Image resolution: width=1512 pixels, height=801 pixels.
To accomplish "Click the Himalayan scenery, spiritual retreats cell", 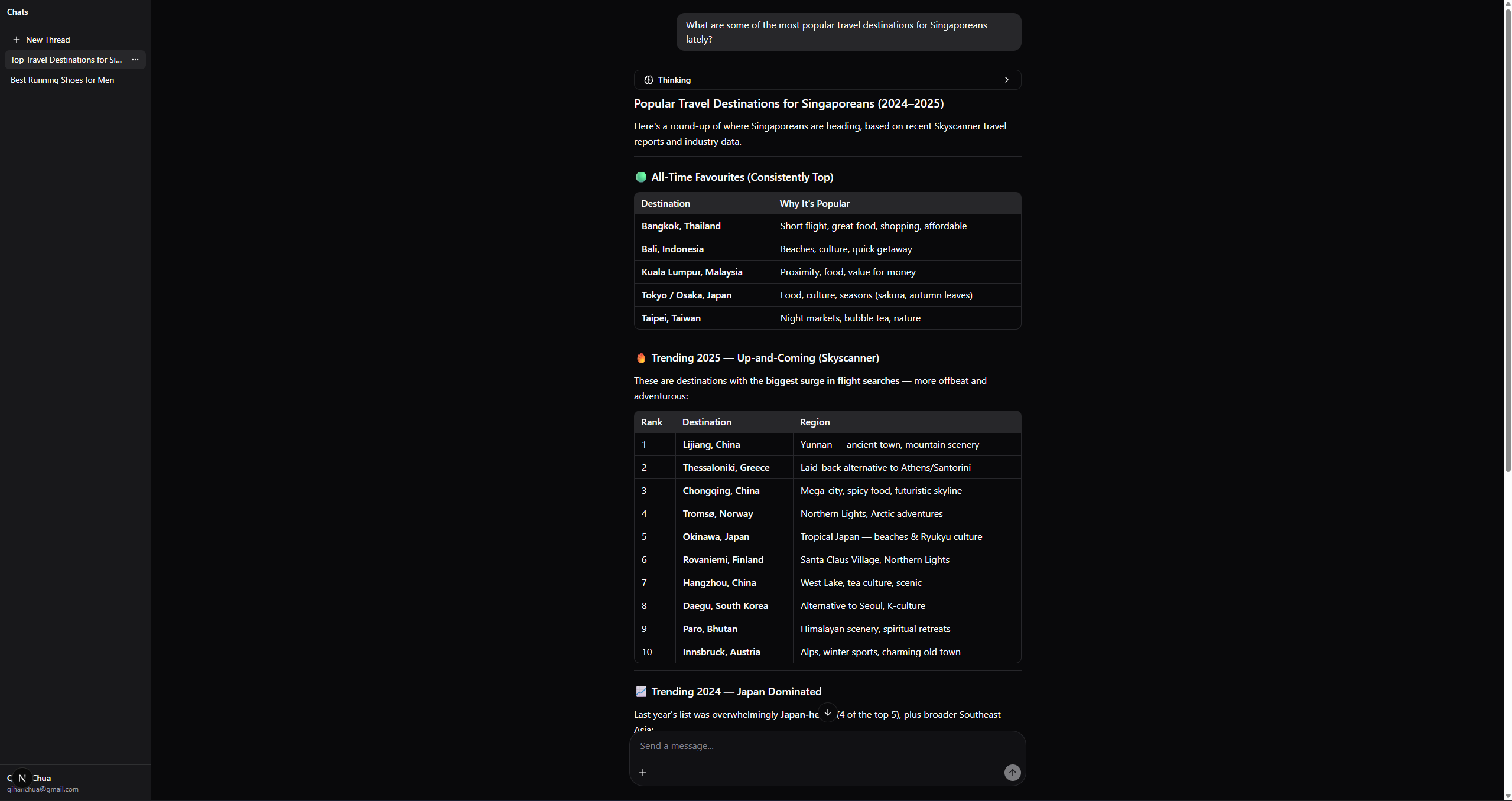I will [x=907, y=629].
